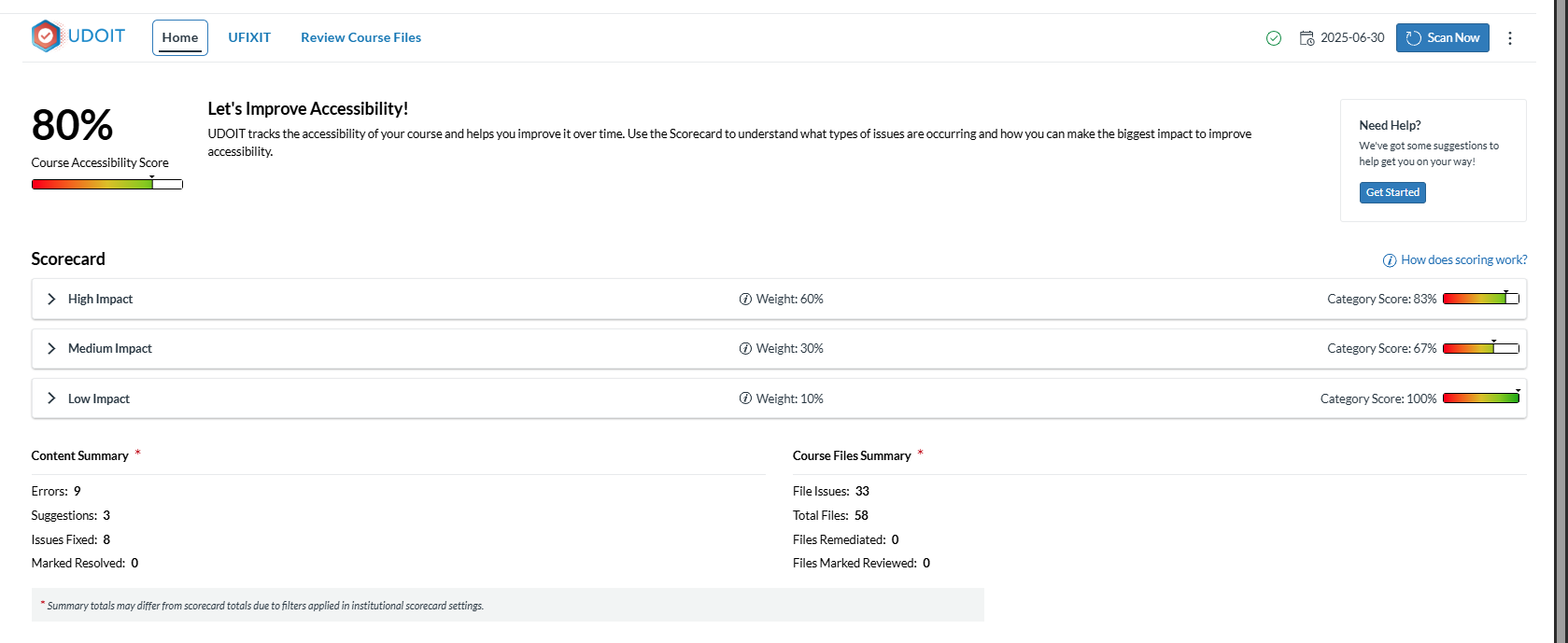The width and height of the screenshot is (1568, 643).
Task: Click the UDOIT shield logo icon
Action: 46,36
